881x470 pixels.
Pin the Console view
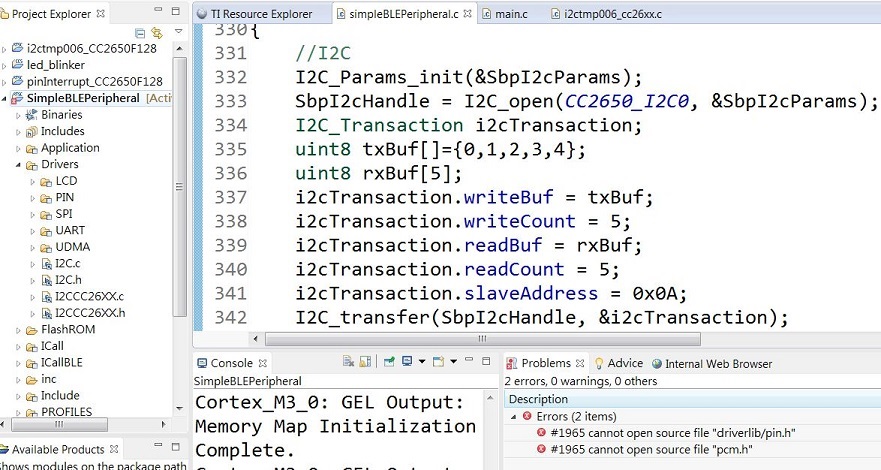coord(389,362)
